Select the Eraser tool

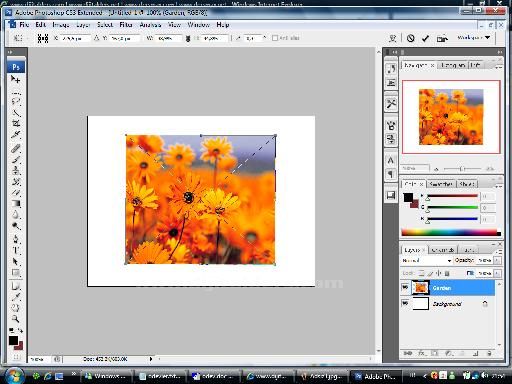click(x=16, y=193)
